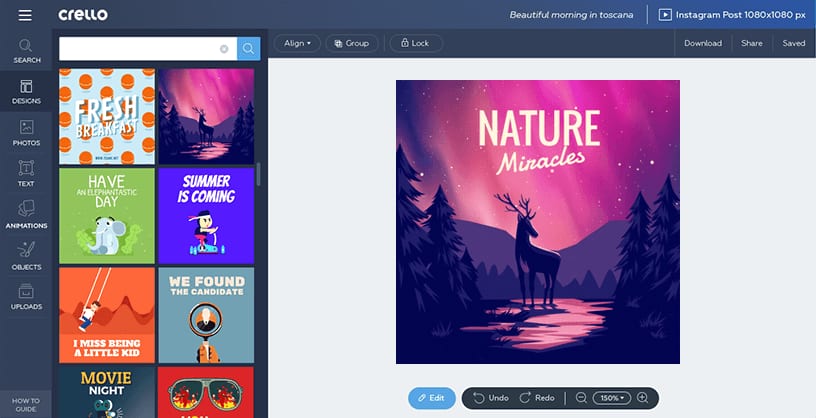Open the hamburger menu

25,16
